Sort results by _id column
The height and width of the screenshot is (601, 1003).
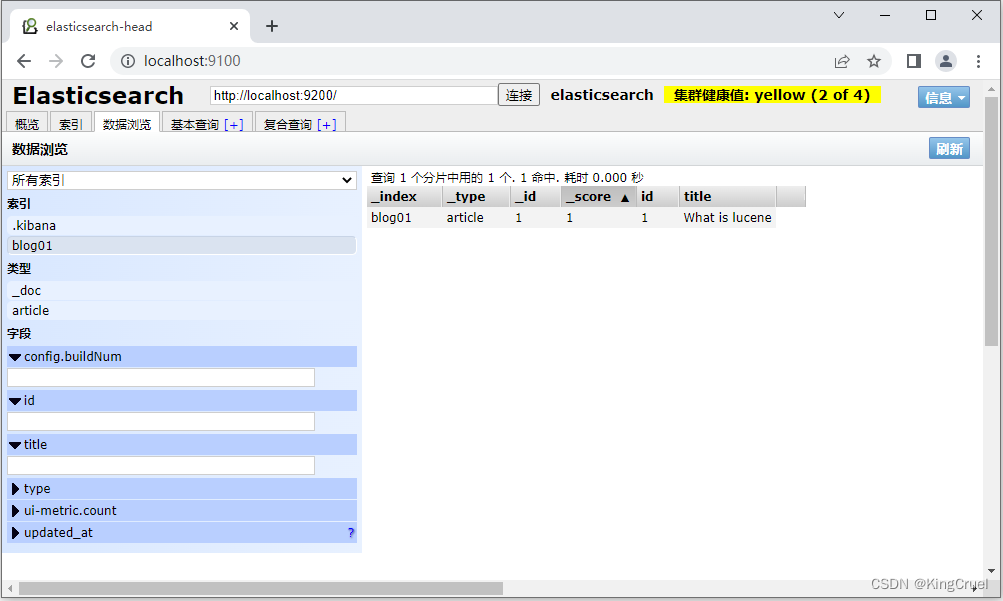point(535,196)
